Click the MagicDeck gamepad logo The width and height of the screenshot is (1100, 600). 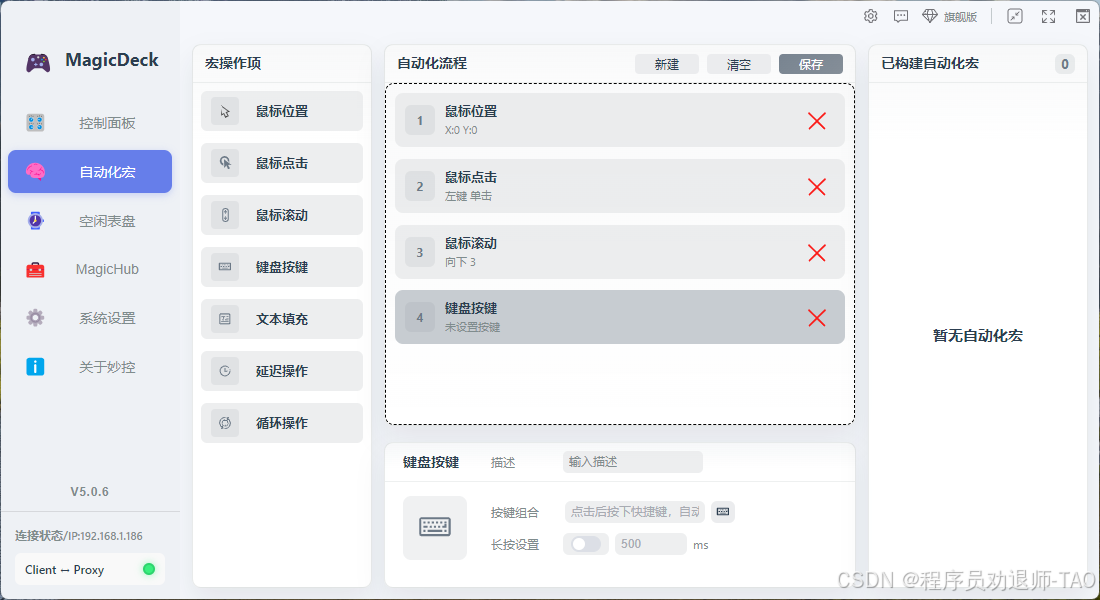pyautogui.click(x=38, y=62)
